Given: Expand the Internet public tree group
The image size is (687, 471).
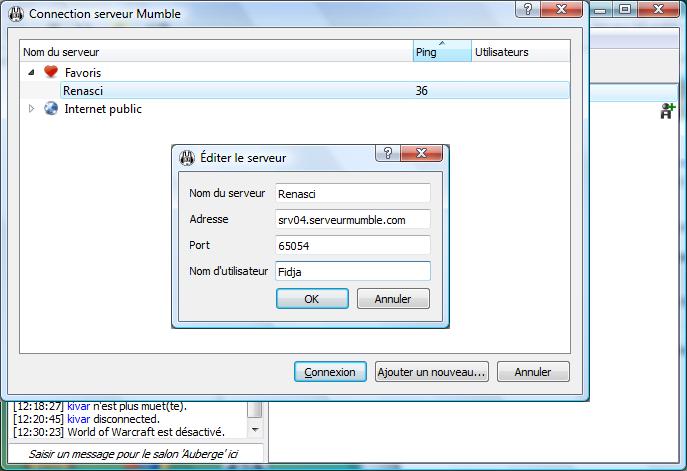Looking at the screenshot, I should (31, 108).
